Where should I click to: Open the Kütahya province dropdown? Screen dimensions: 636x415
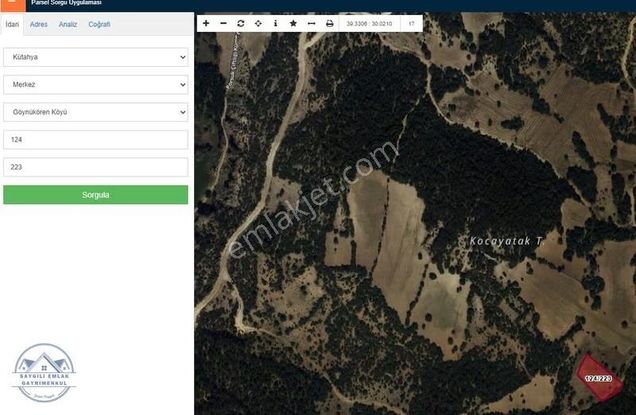[x=95, y=58]
